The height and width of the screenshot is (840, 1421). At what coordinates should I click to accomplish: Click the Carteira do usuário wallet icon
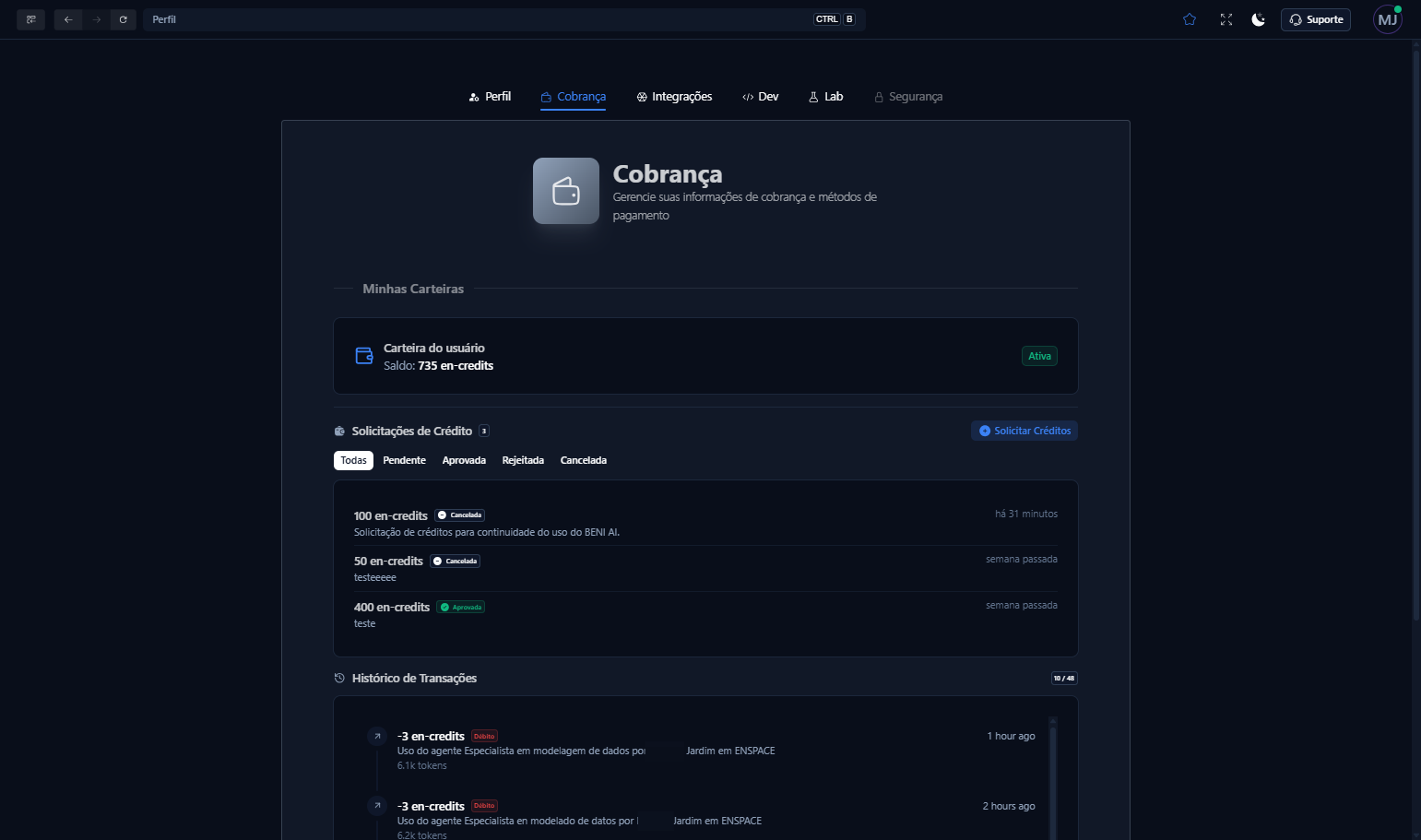tap(364, 356)
